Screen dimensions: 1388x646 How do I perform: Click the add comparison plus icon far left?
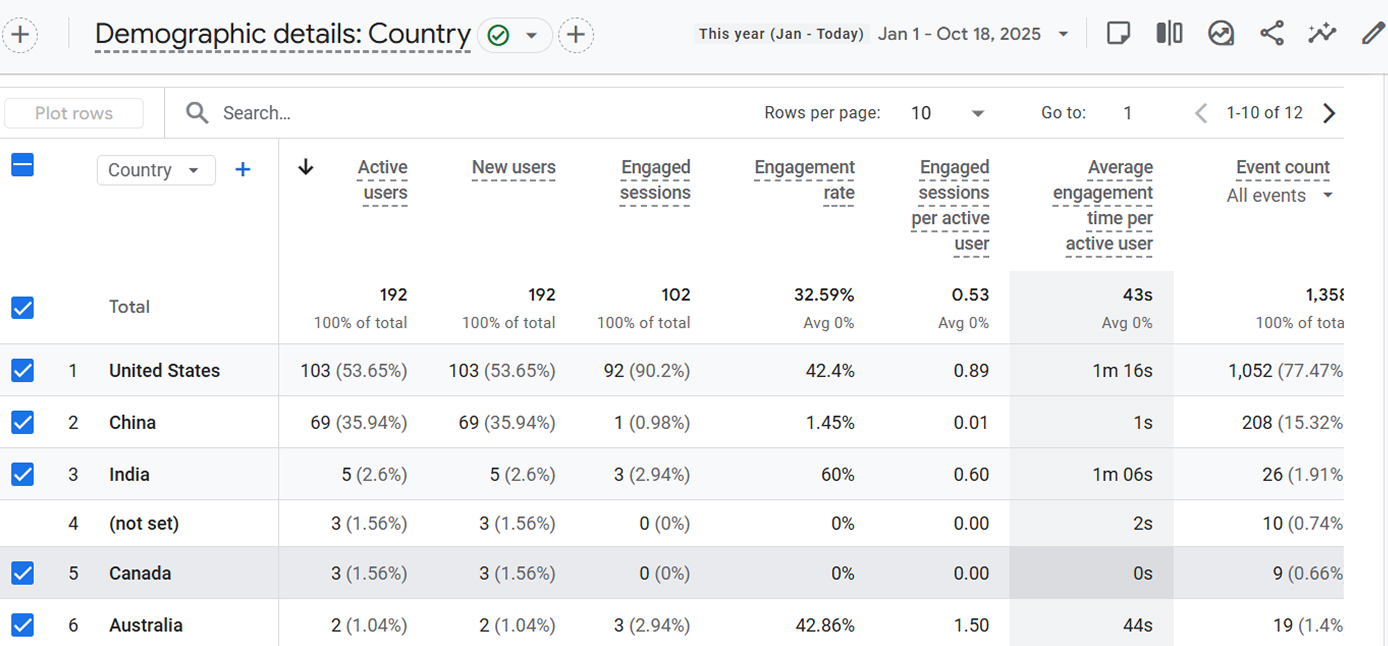pyautogui.click(x=20, y=35)
